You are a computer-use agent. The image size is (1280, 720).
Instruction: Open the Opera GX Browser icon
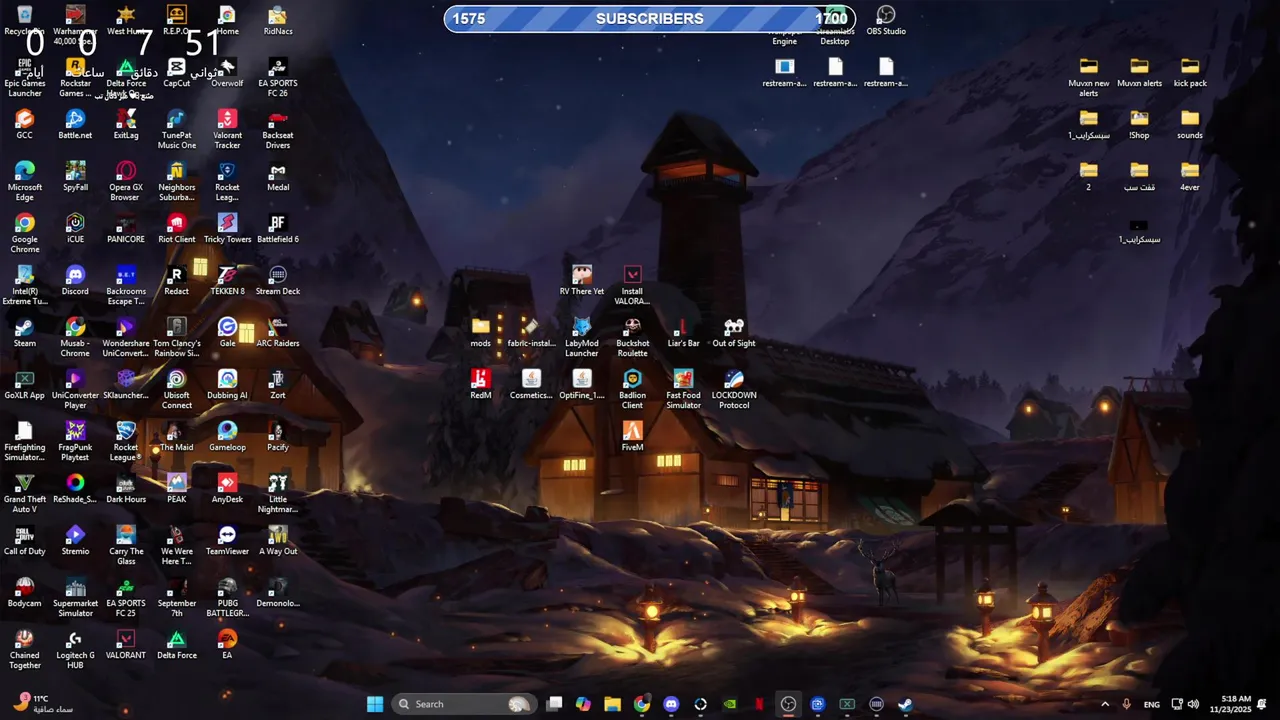point(126,180)
